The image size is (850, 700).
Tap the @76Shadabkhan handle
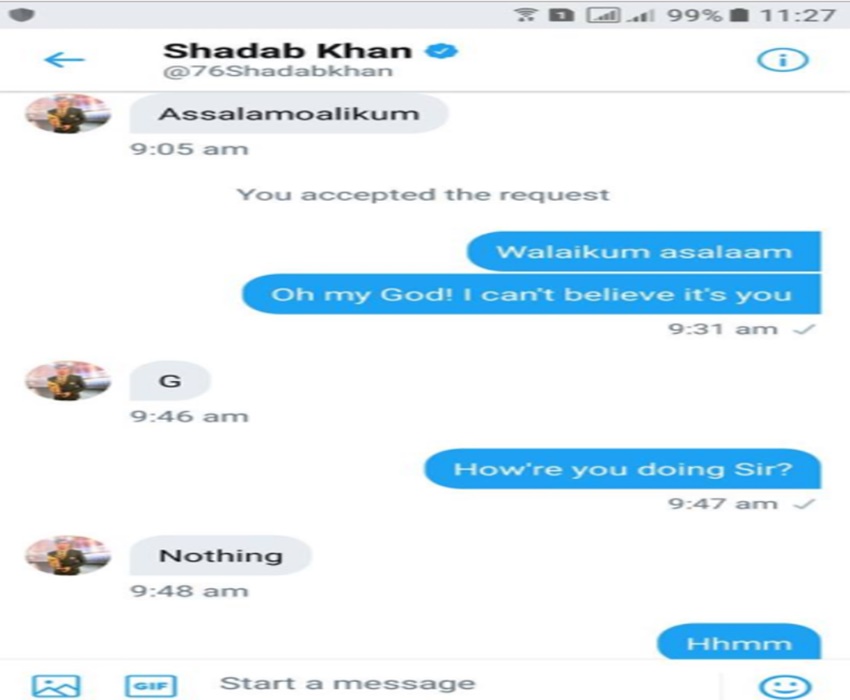[x=278, y=71]
